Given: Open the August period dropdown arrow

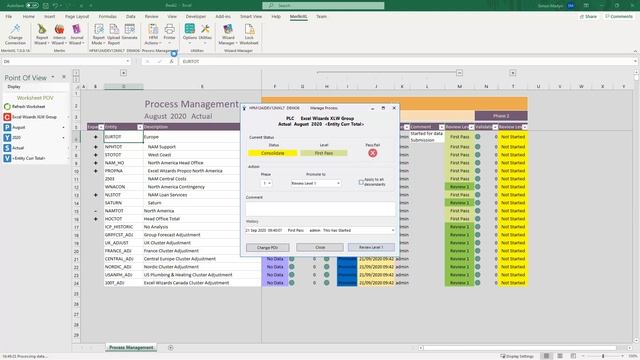Looking at the screenshot, I should [x=64, y=127].
